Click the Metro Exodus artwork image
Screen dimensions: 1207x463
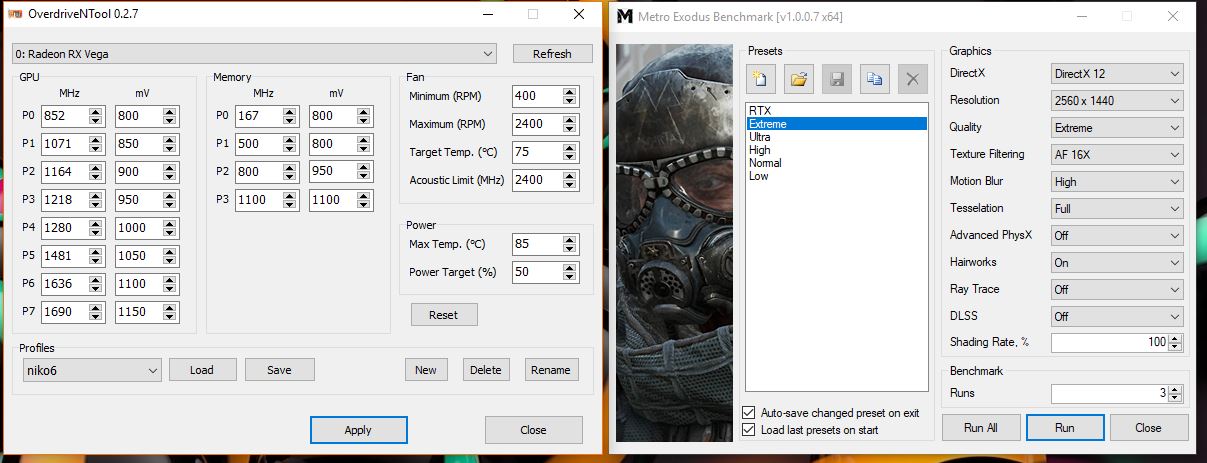(674, 242)
